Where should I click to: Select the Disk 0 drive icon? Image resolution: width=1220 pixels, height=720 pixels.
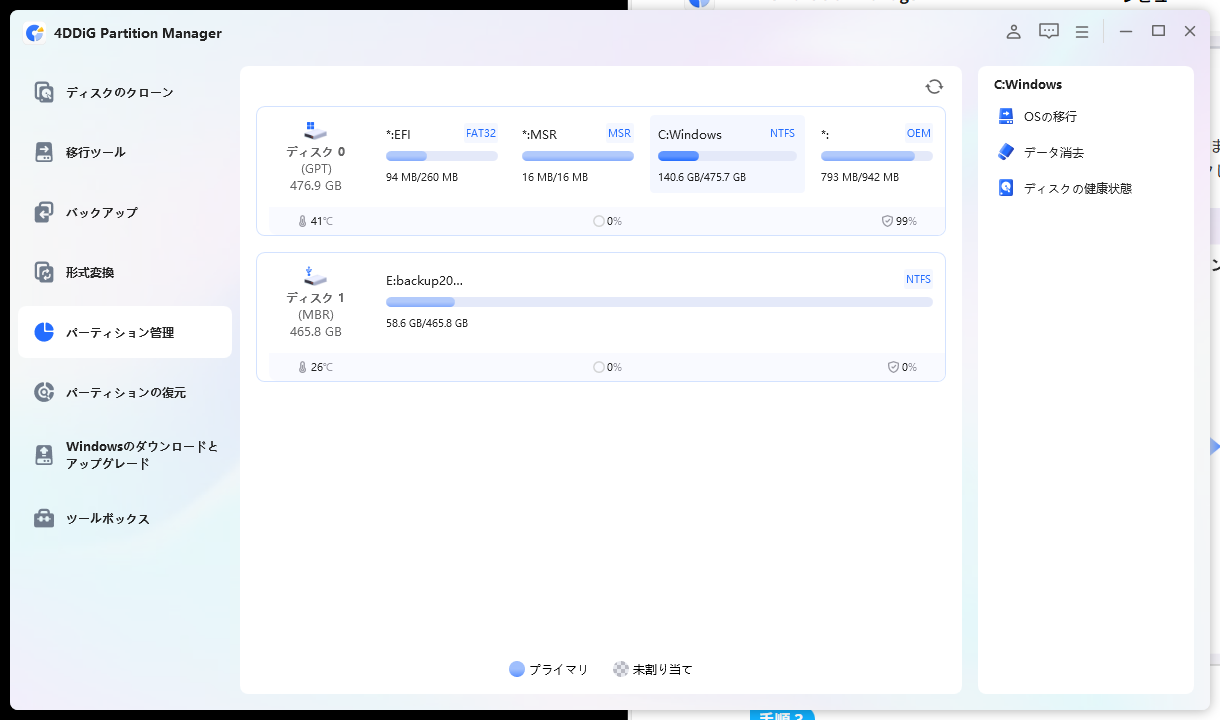click(x=315, y=131)
